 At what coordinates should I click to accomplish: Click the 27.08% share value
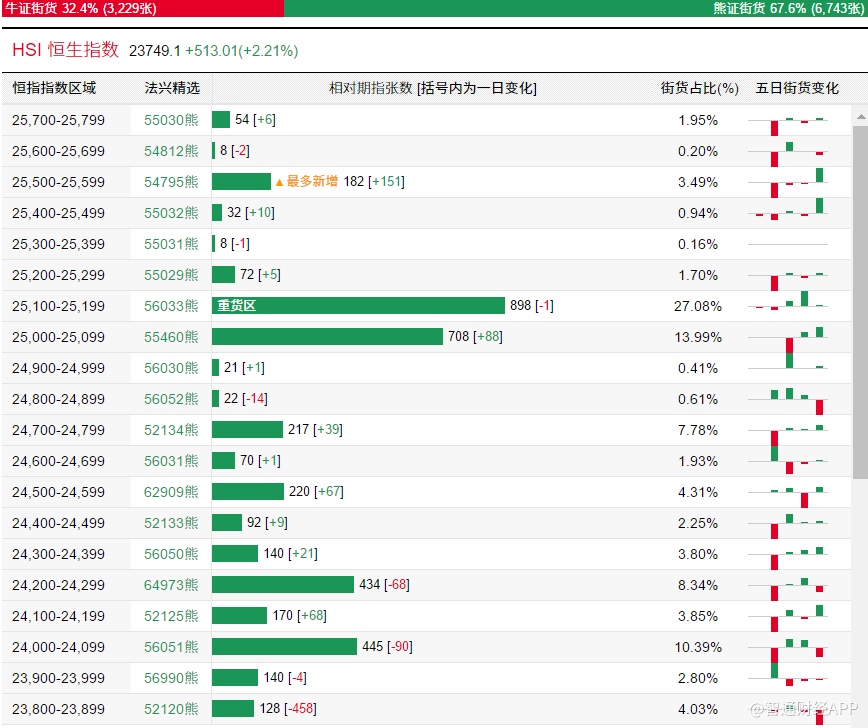[698, 306]
